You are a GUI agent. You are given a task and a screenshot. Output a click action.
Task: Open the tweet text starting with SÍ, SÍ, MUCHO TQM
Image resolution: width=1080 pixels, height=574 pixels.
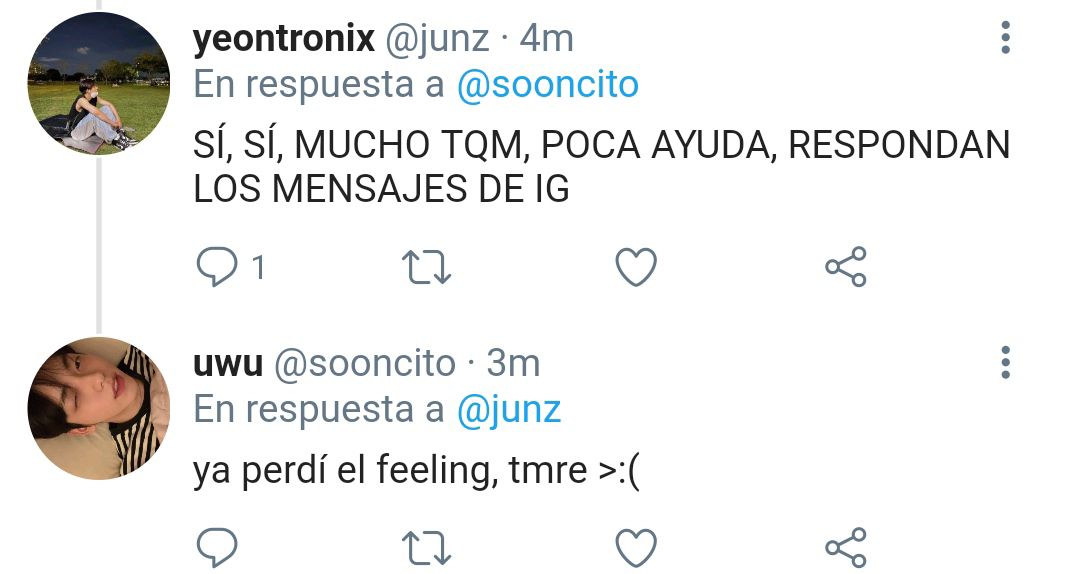tap(601, 167)
